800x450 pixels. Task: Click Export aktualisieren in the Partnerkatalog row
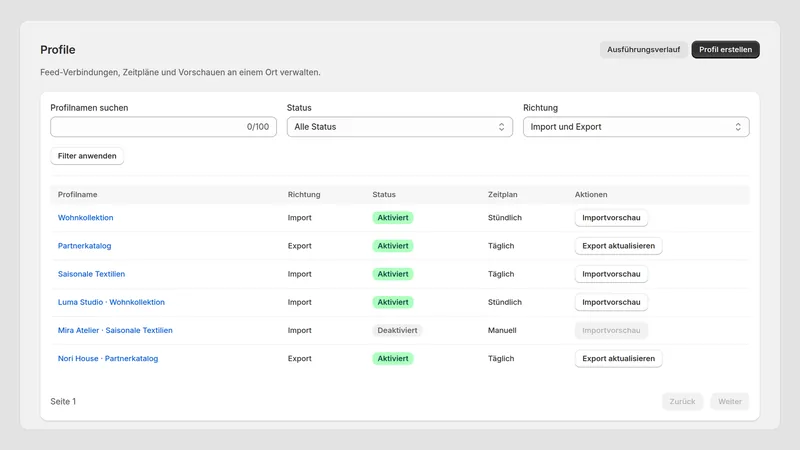[x=618, y=245]
